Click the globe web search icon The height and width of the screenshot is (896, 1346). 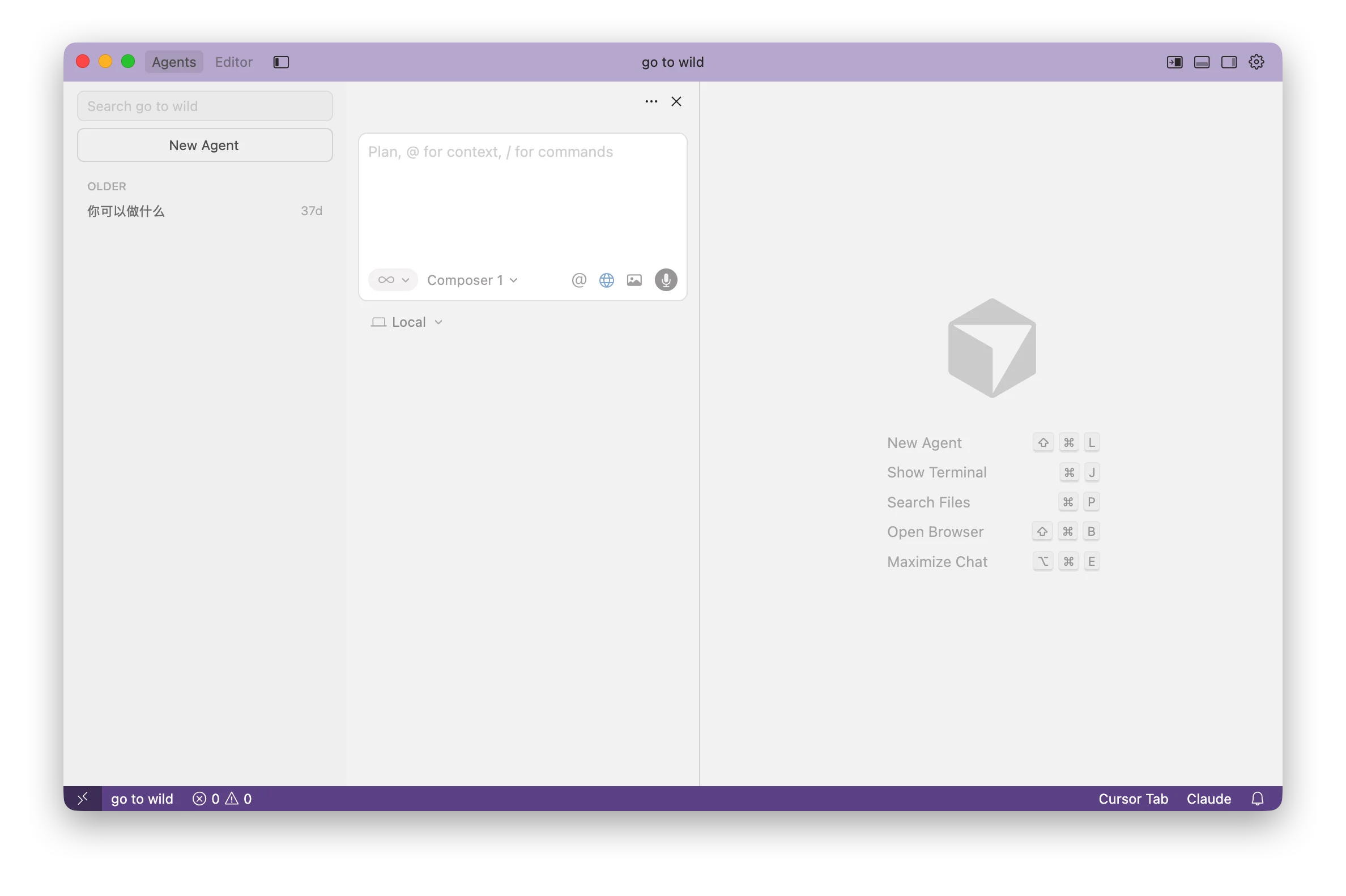point(606,280)
